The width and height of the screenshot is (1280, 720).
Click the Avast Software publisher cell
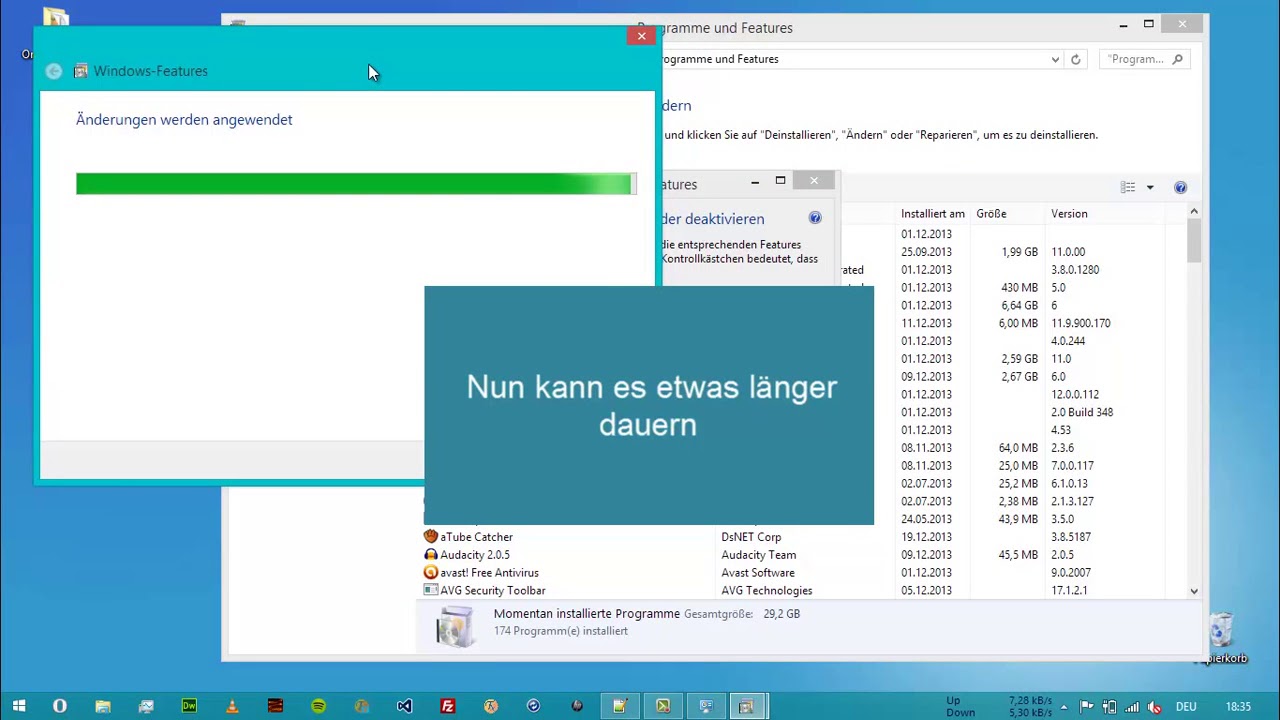coord(758,573)
